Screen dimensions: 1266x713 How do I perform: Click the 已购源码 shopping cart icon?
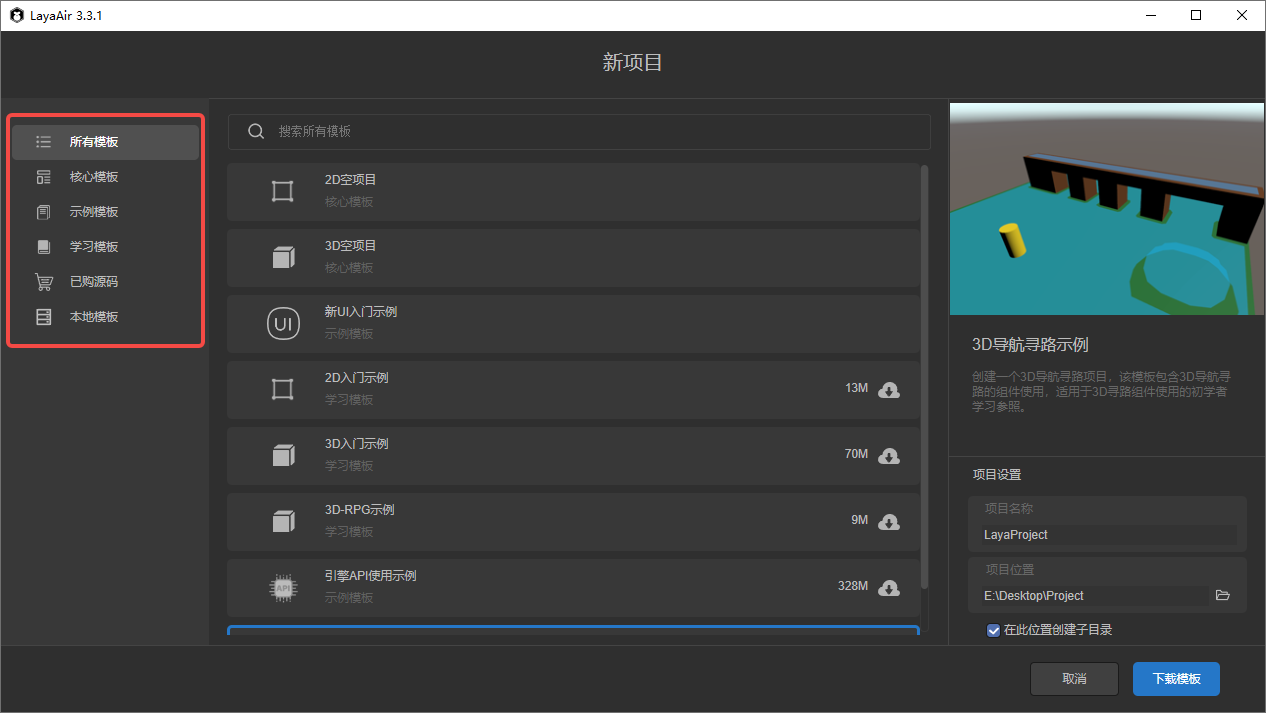pos(43,282)
